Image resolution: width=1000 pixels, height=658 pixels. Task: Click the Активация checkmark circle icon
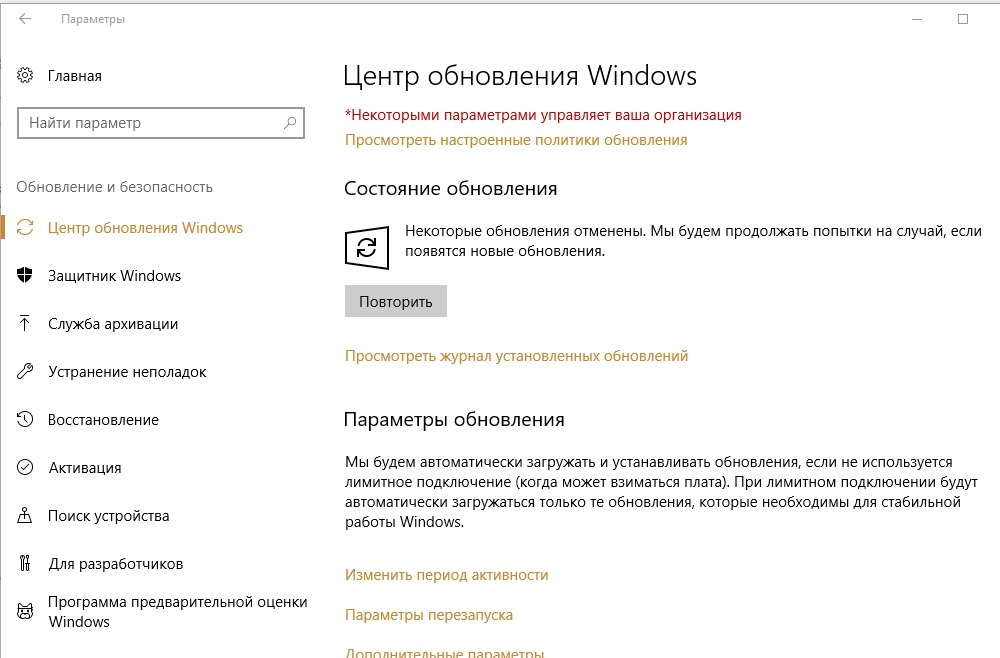(x=26, y=468)
